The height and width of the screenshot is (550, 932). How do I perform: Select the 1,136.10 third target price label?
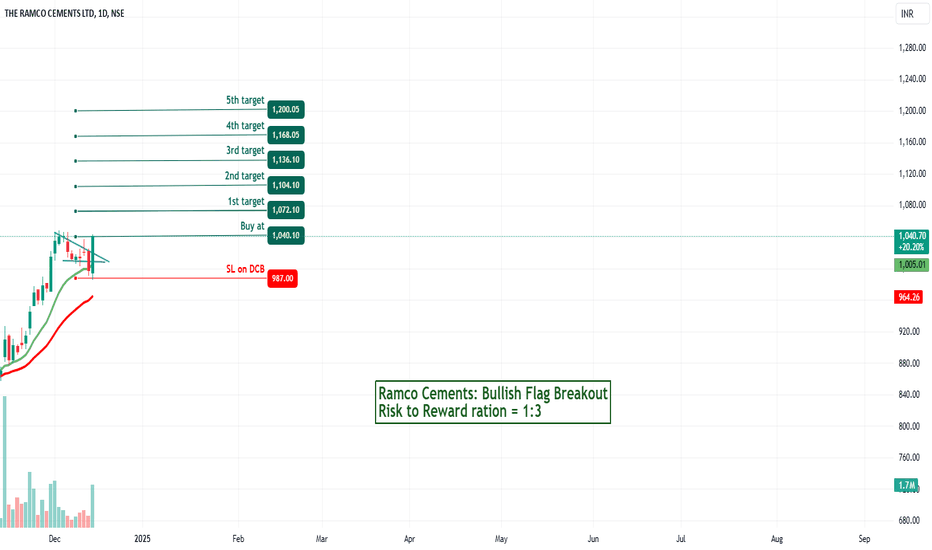(x=286, y=160)
